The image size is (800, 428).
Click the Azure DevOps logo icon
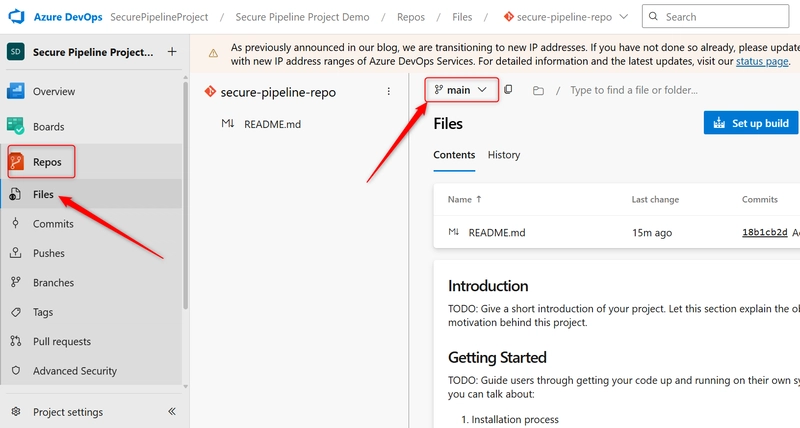pos(16,16)
